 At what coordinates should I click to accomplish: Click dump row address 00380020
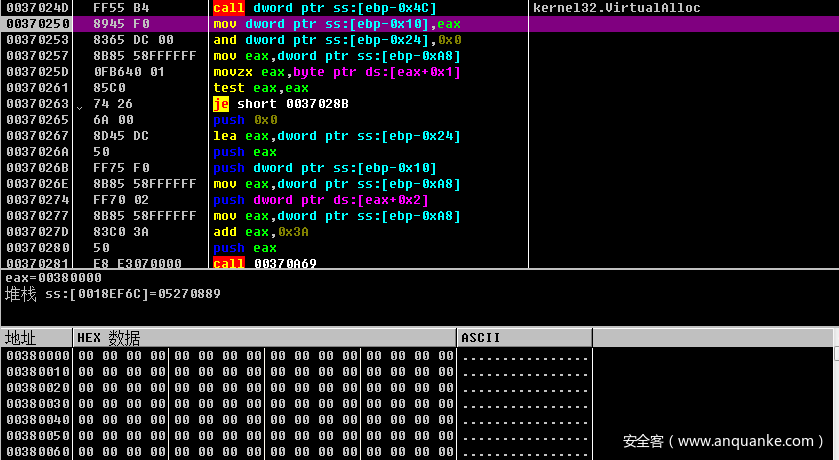coord(38,388)
